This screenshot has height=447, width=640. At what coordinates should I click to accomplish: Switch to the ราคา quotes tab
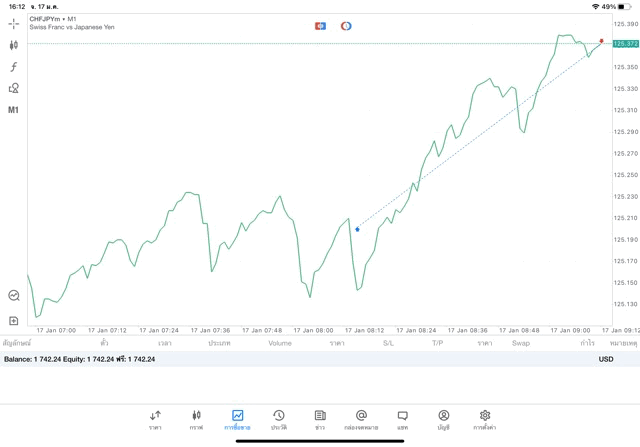155,419
